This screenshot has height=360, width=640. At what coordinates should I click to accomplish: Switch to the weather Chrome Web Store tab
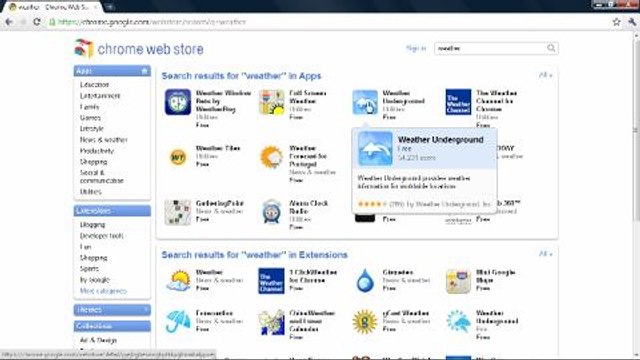coord(53,7)
